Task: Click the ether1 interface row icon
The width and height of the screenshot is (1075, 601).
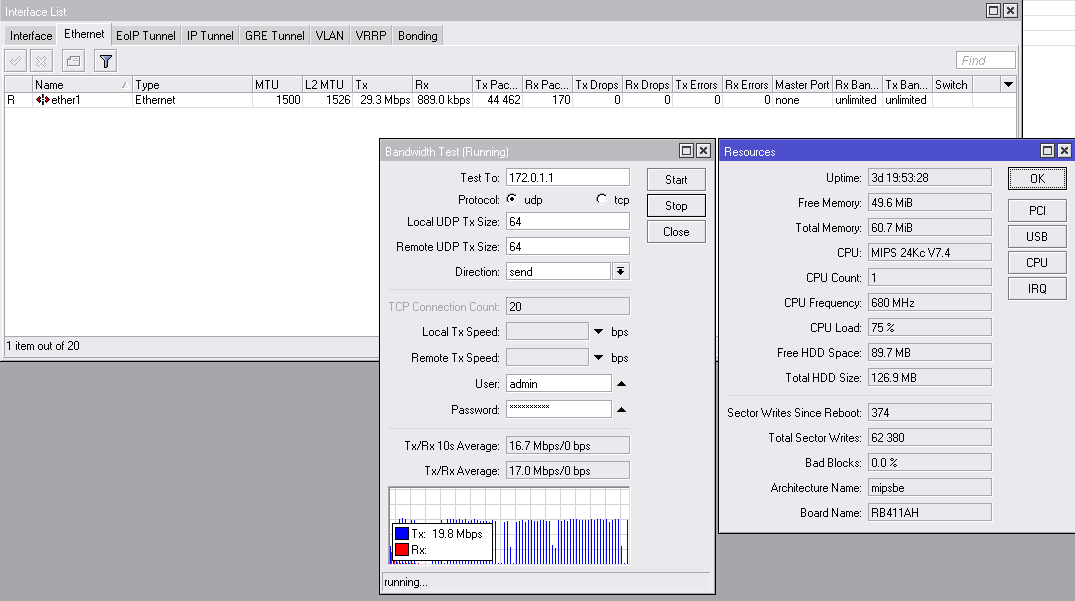Action: pyautogui.click(x=43, y=100)
